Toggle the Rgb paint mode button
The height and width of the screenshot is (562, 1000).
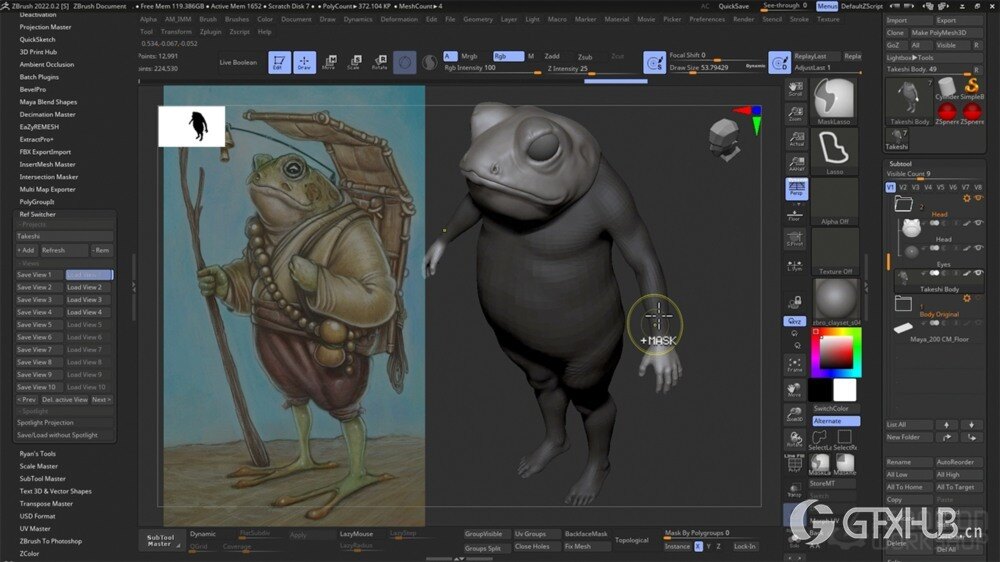[507, 56]
